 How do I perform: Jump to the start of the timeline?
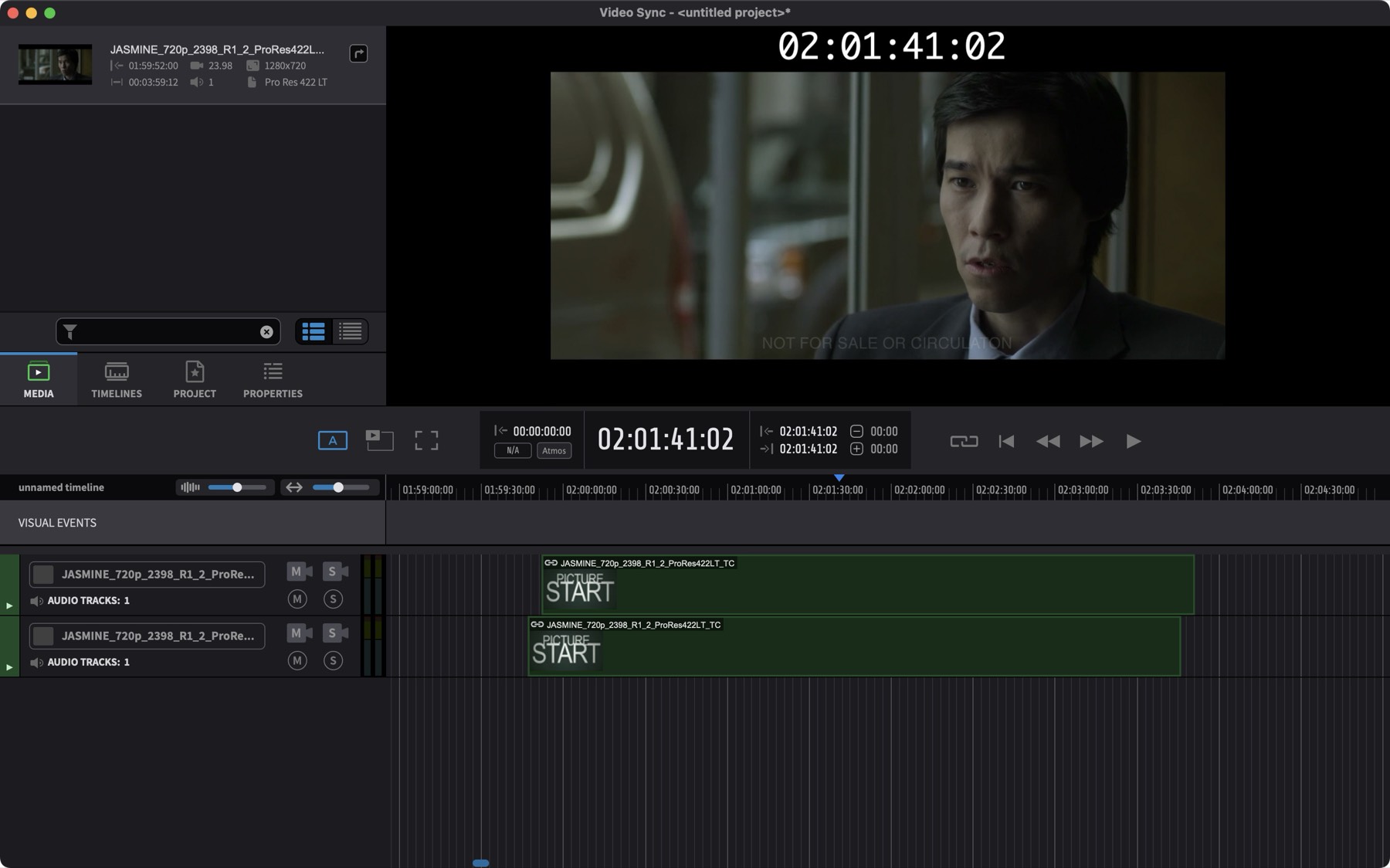(x=1006, y=441)
